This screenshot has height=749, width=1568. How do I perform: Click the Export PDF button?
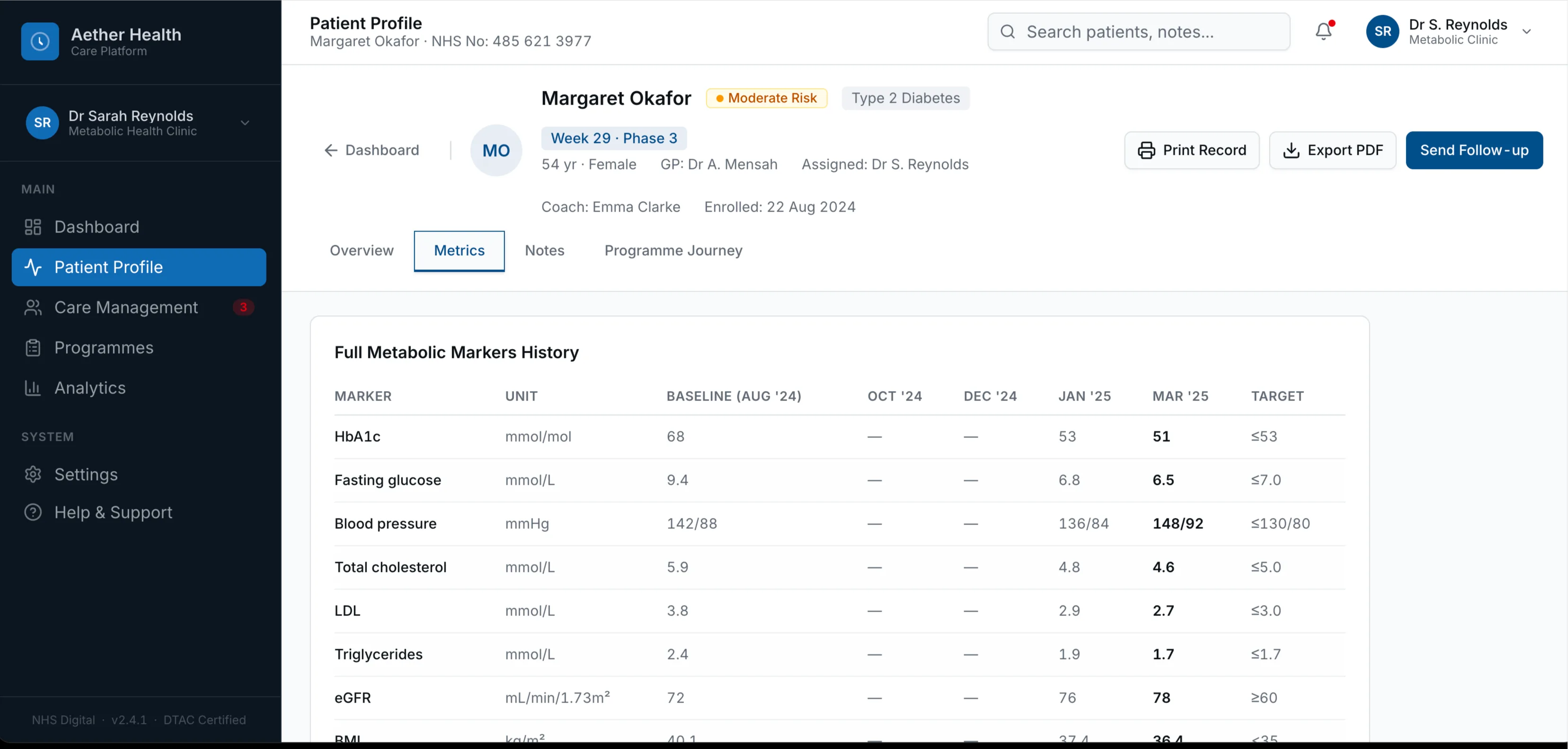1332,151
